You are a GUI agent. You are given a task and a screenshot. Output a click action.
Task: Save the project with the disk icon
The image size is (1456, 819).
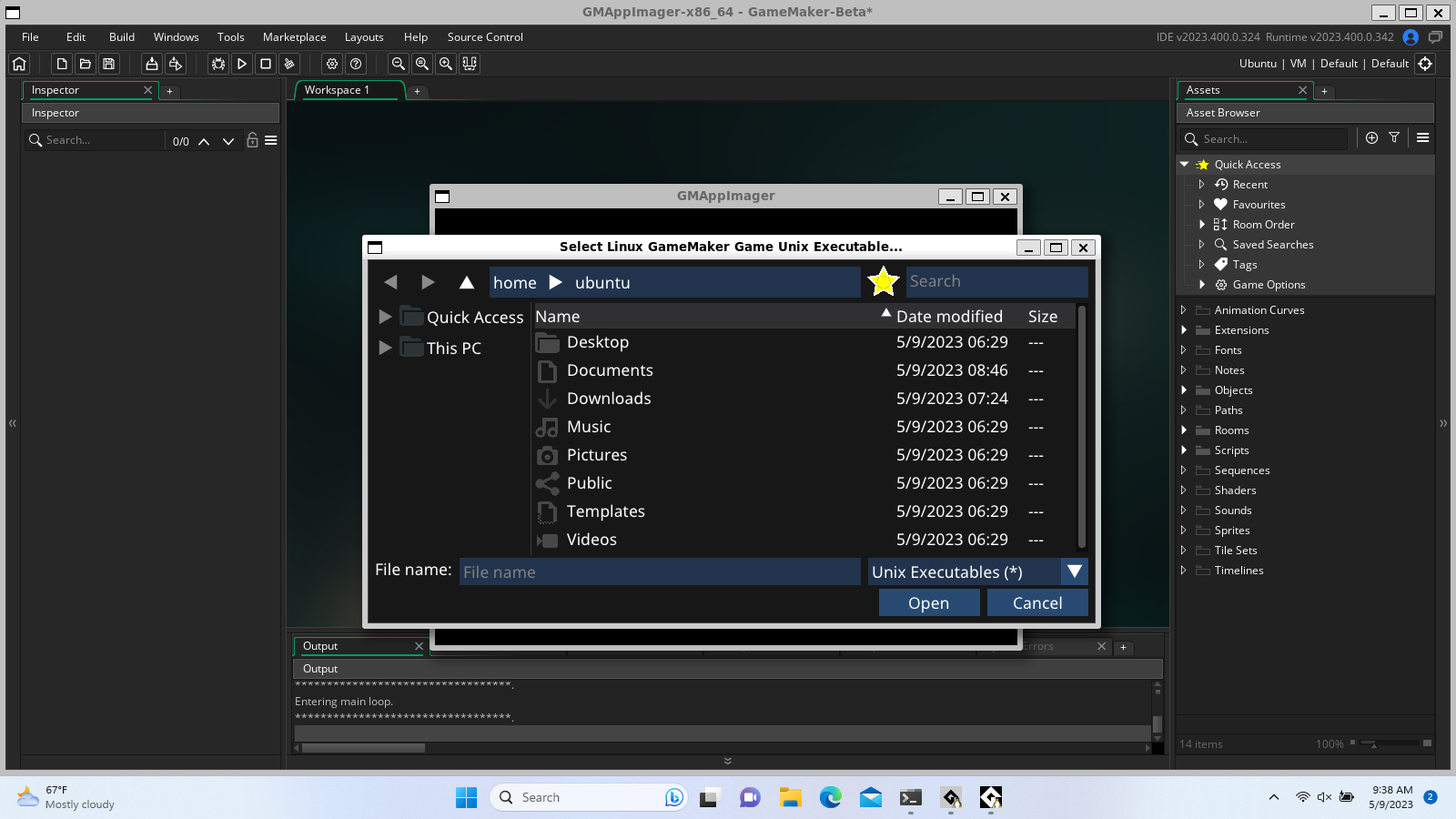coord(109,64)
